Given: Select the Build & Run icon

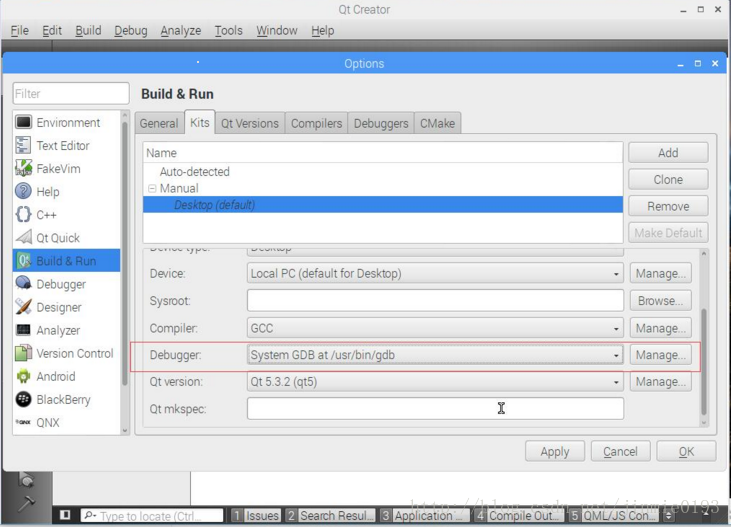Looking at the screenshot, I should 23,261.
